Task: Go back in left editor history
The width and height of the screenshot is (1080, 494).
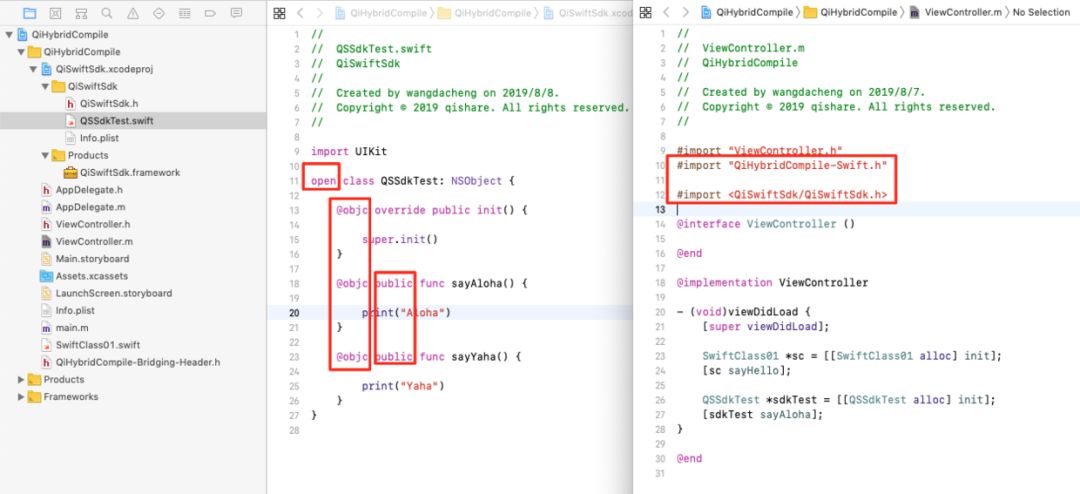Action: (300, 13)
